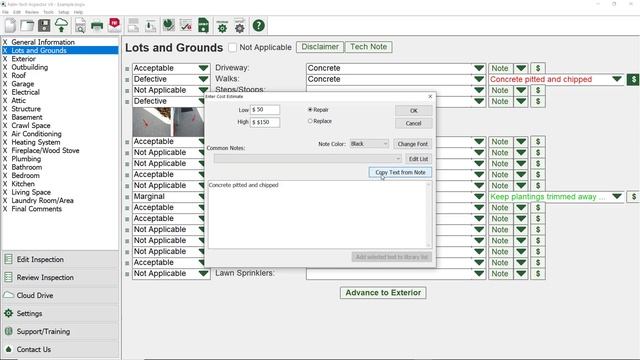This screenshot has height=360, width=640.
Task: Click the green document toolbar icon
Action: (203, 26)
